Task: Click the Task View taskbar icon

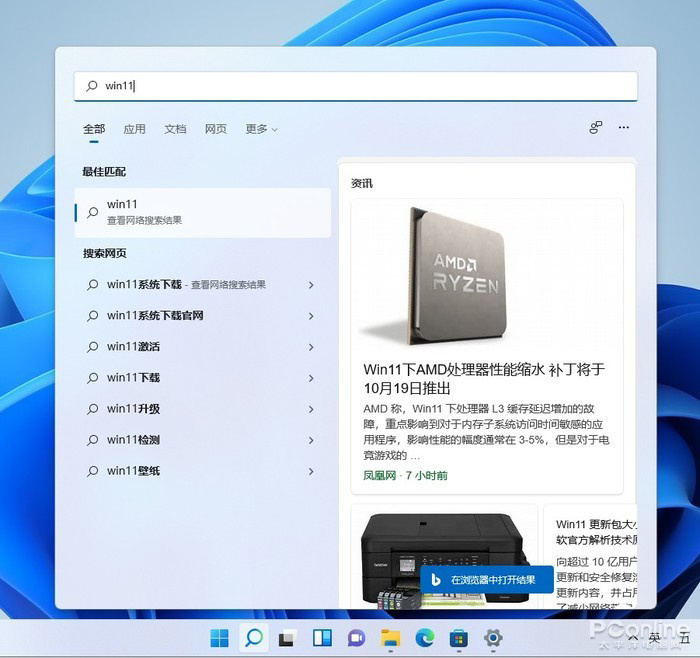Action: [287, 638]
